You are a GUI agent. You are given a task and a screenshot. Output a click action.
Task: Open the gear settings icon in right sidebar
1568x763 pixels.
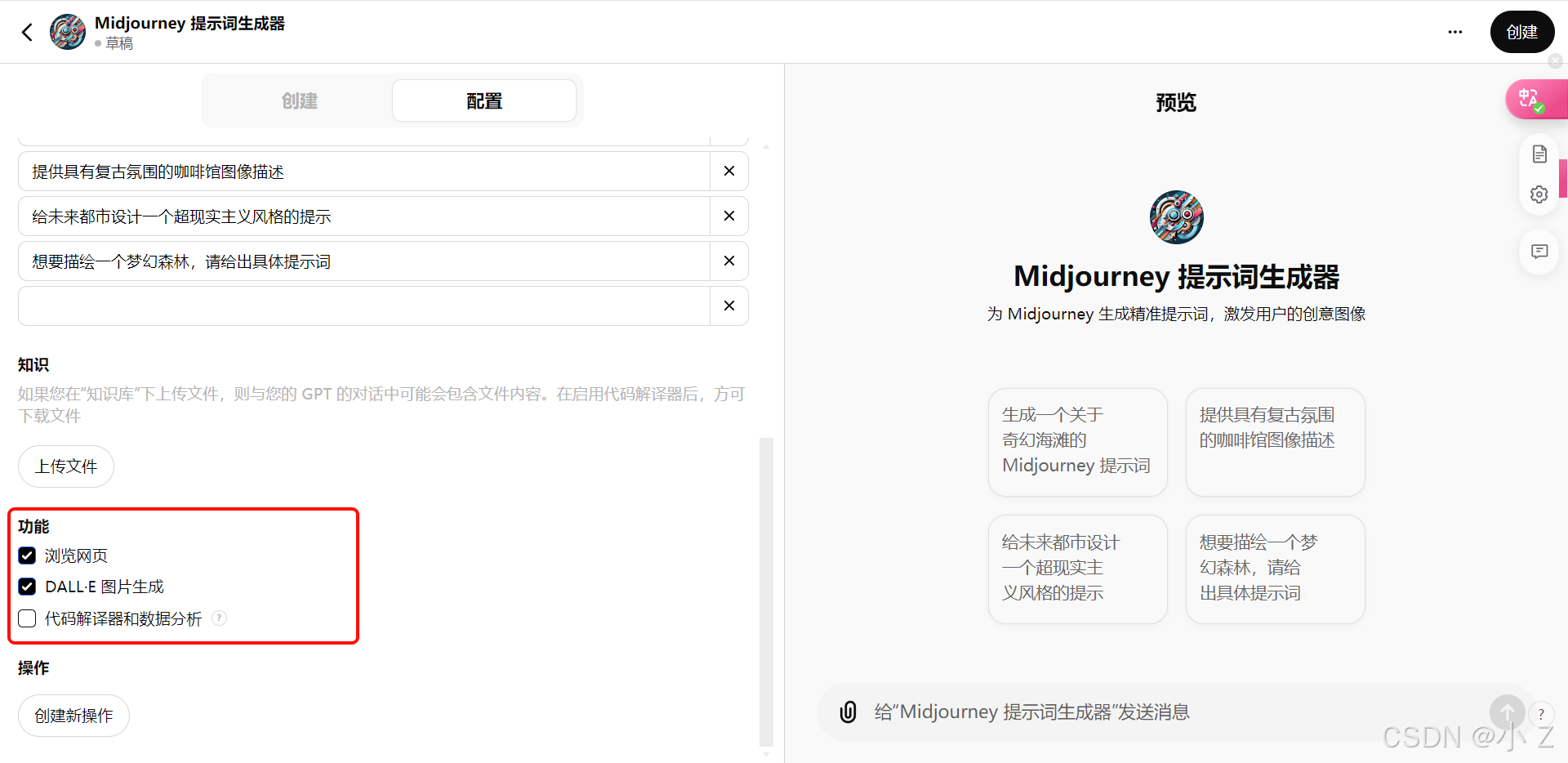click(1539, 194)
